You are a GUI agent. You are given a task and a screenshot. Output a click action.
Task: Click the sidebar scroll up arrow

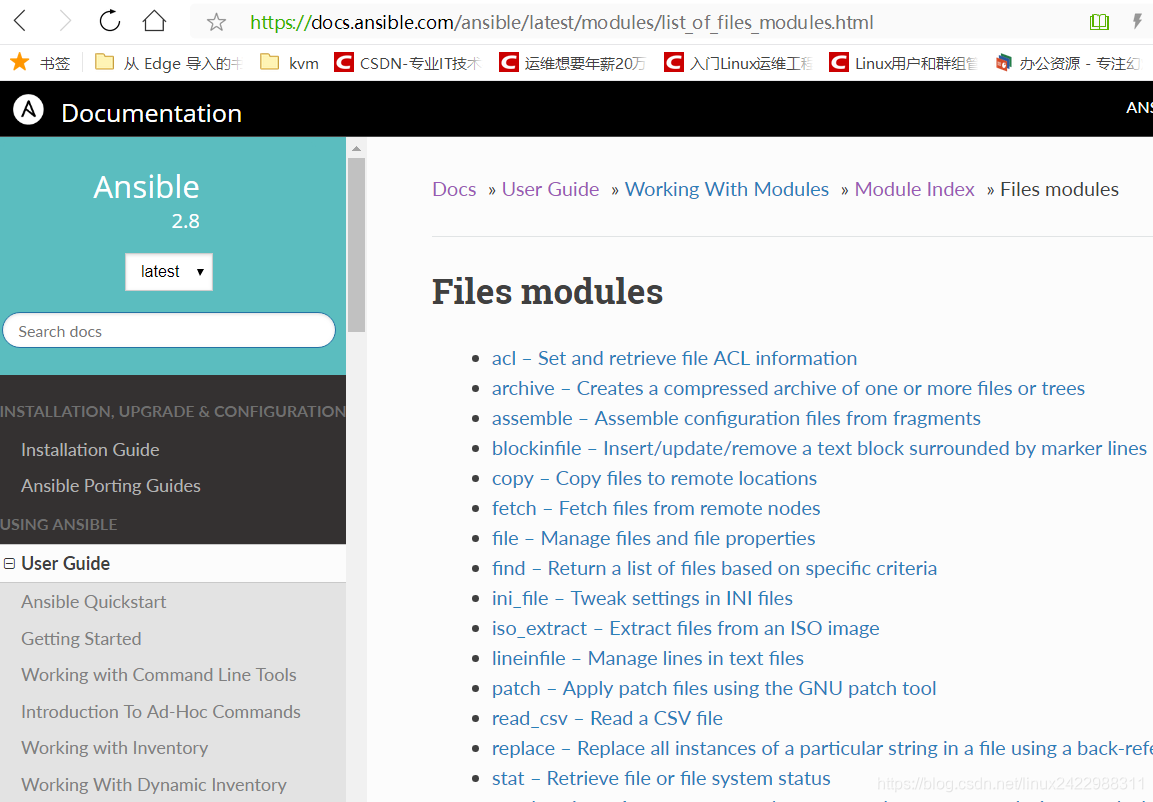pyautogui.click(x=356, y=148)
